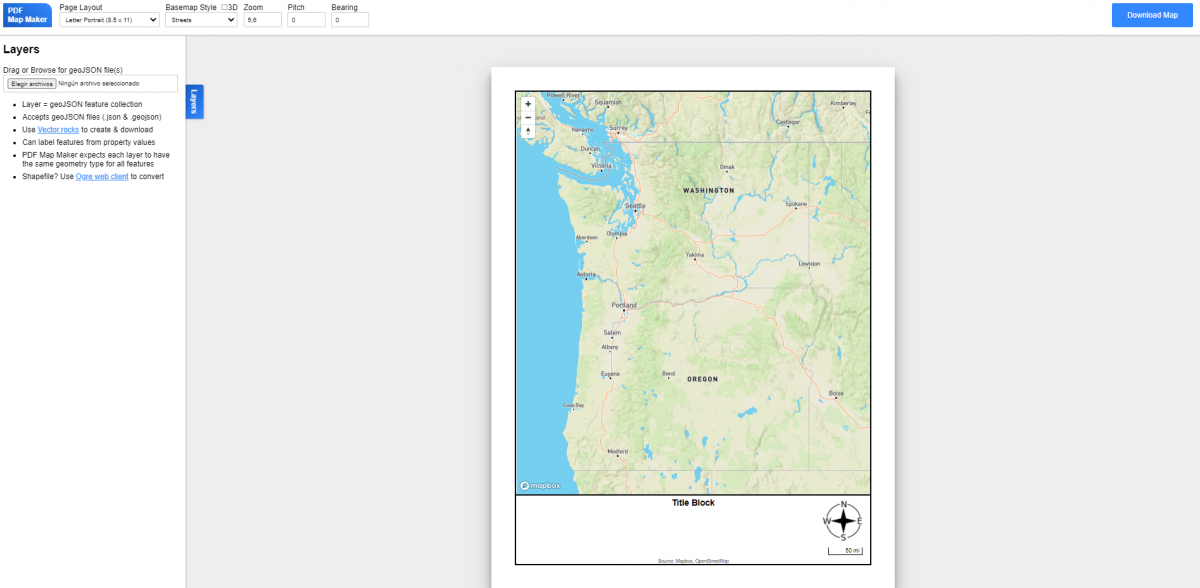The image size is (1200, 588).
Task: Click the Bearing value field
Action: 350,19
